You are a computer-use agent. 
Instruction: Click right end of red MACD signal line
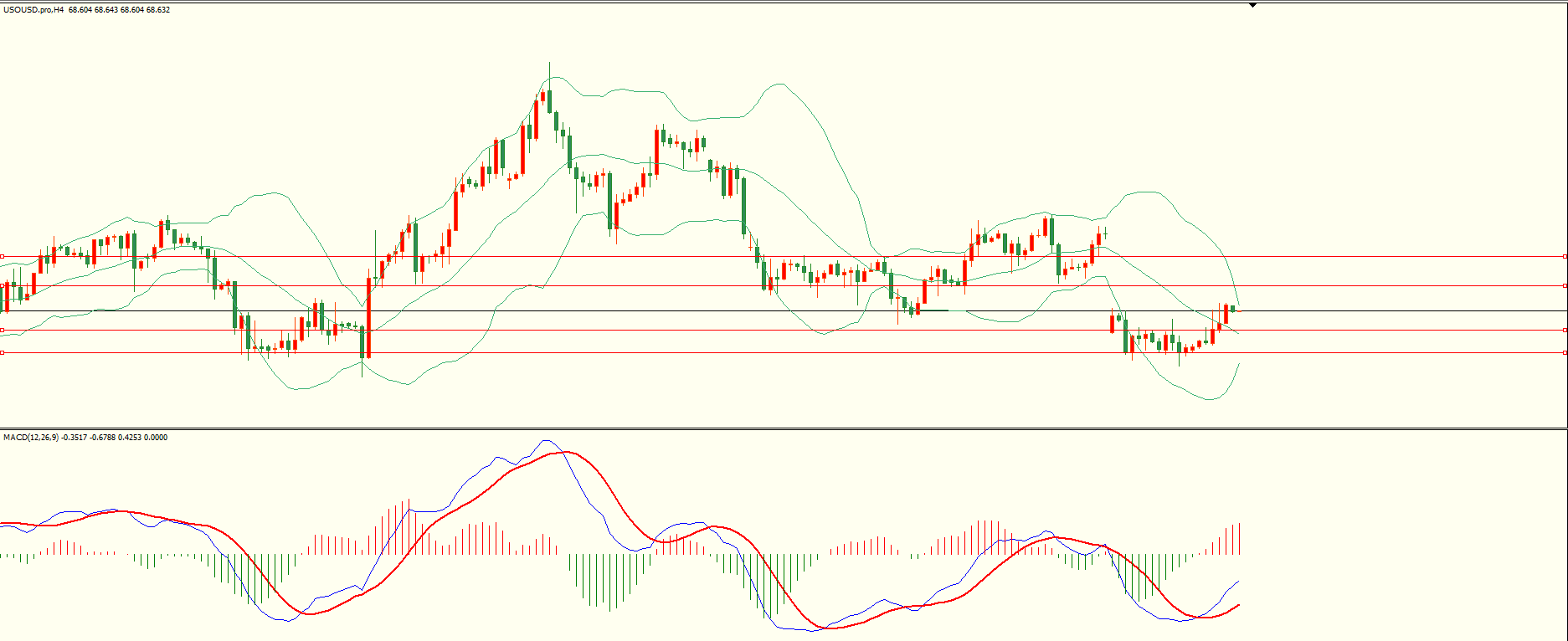pos(1238,604)
